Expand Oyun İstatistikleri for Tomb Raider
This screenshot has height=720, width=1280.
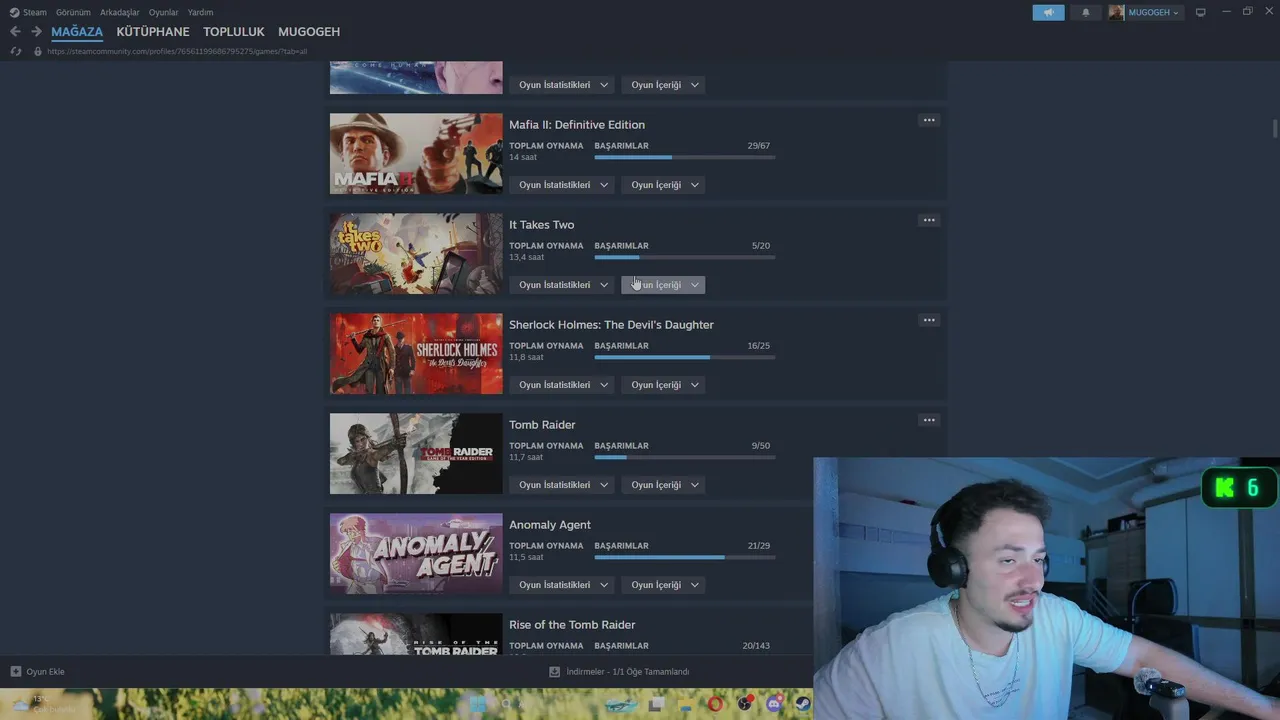coord(562,485)
